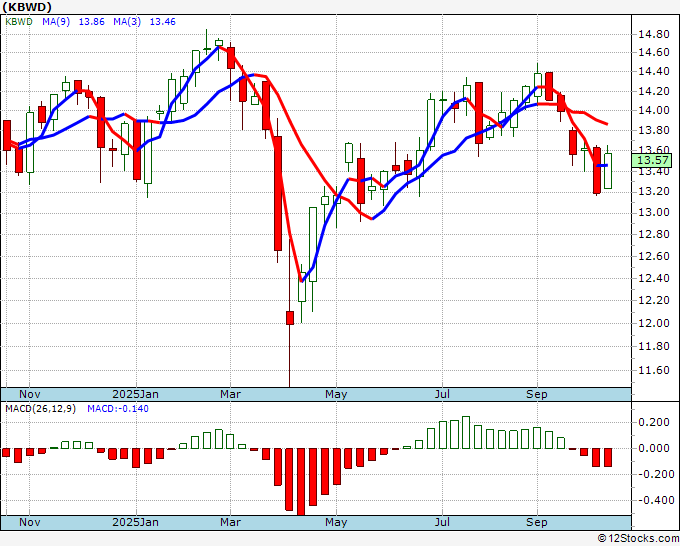Image resolution: width=680 pixels, height=546 pixels.
Task: Select the "11.80" price axis label
Action: [x=654, y=347]
